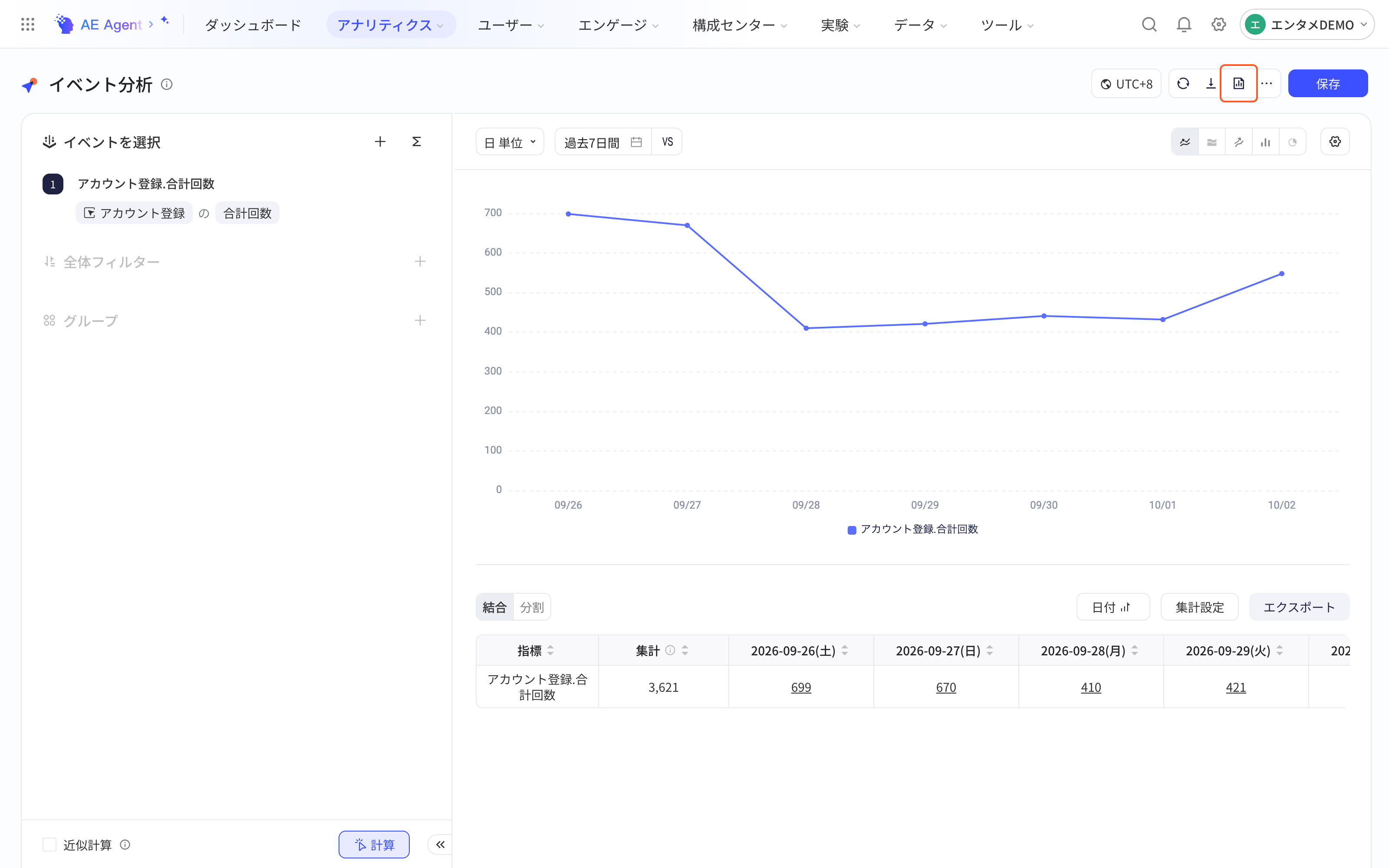Open the ダッシュボード tab

(253, 25)
